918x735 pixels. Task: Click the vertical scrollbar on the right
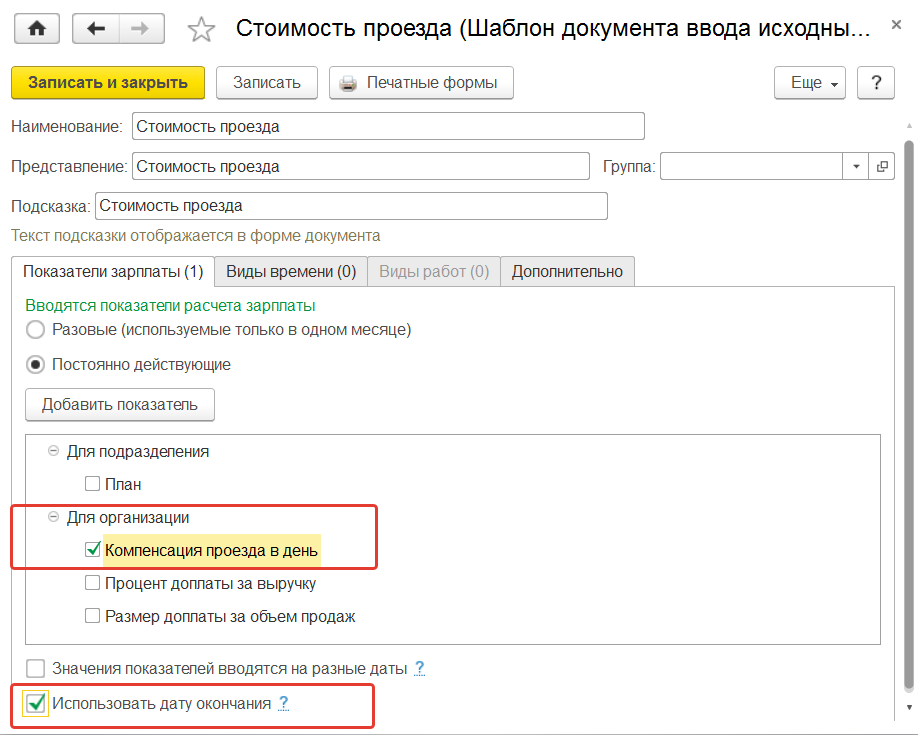coord(909,400)
